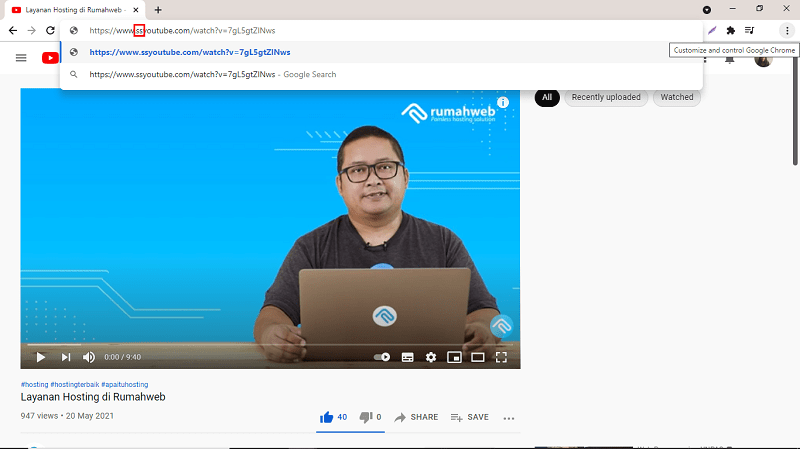Choose the Google Search suggestion row
This screenshot has height=449, width=800.
pyautogui.click(x=381, y=74)
